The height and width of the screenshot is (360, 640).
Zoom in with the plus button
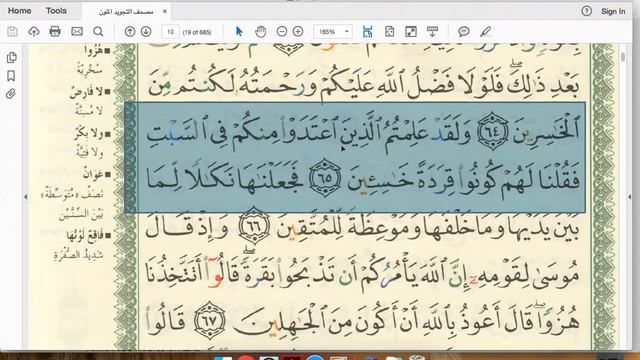tap(298, 31)
